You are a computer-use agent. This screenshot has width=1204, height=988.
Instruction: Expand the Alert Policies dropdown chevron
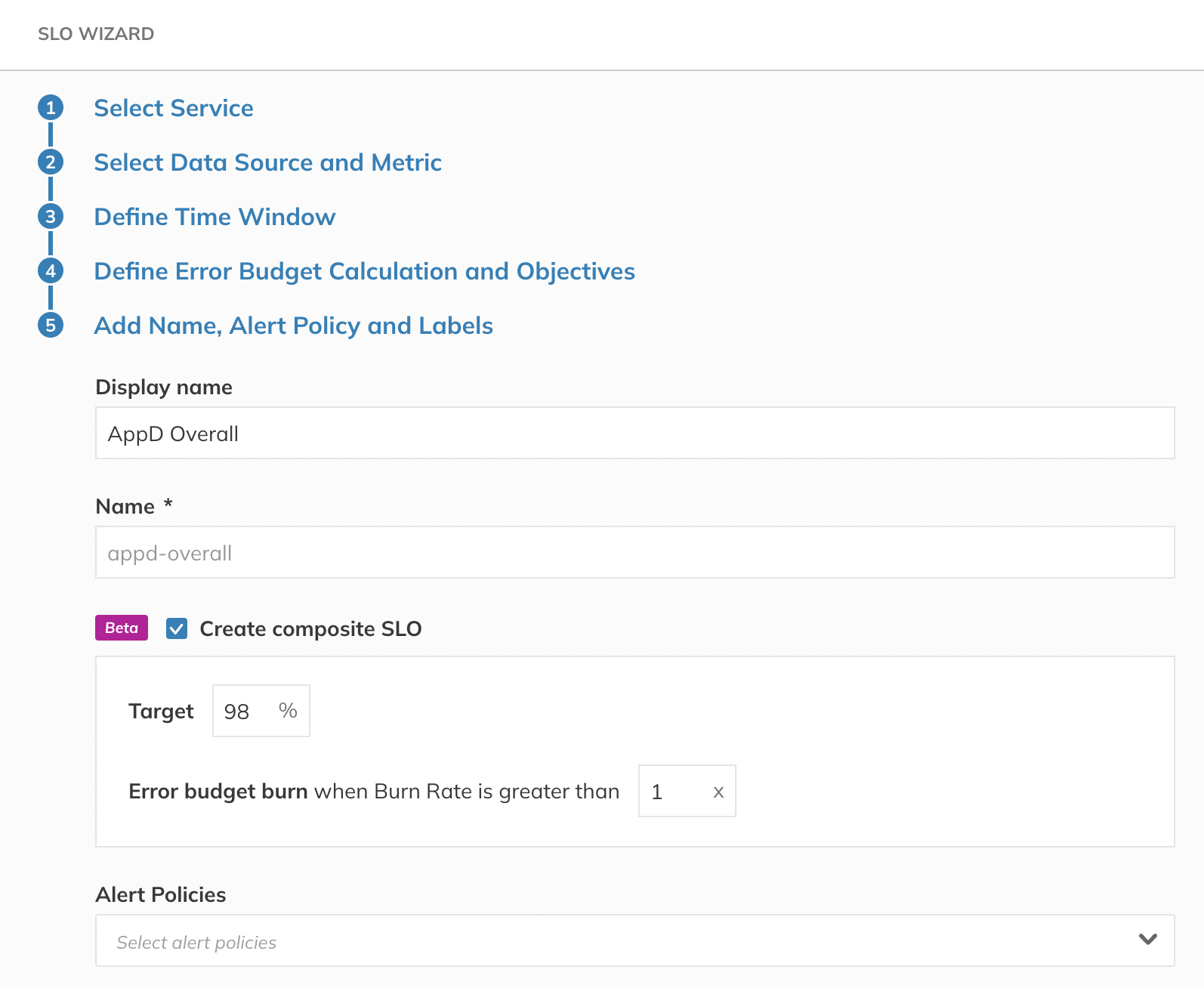click(x=1147, y=940)
